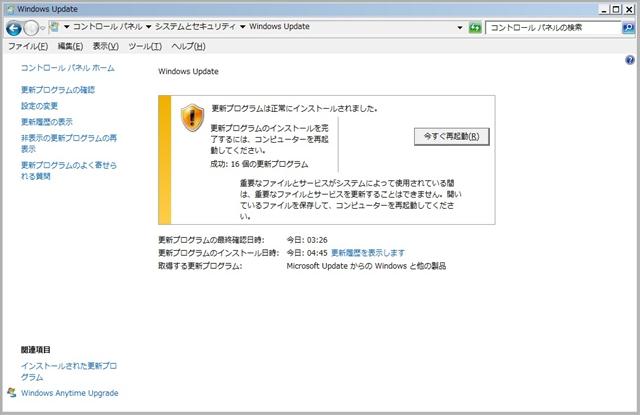
Task: Minimize the Windows Update window
Action: coord(604,9)
